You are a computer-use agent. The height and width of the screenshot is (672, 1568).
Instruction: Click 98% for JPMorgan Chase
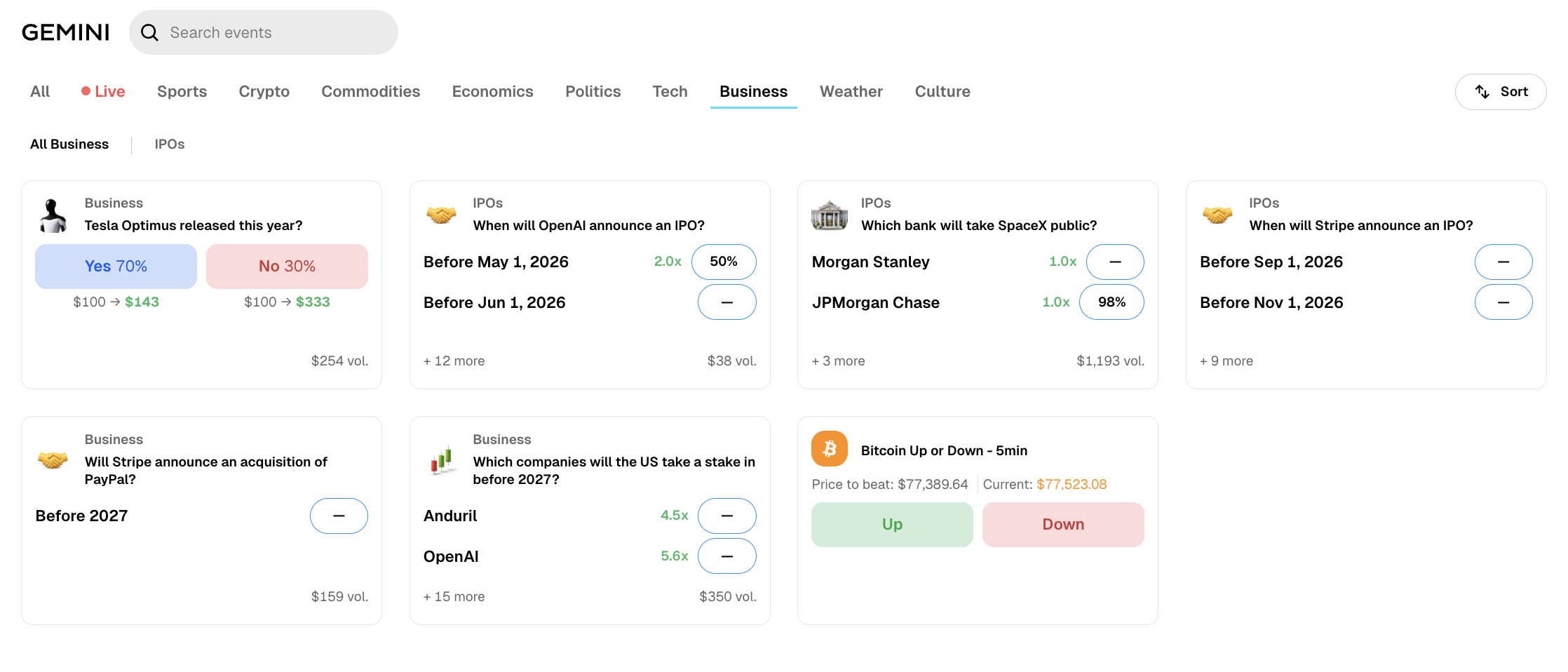click(x=1111, y=302)
